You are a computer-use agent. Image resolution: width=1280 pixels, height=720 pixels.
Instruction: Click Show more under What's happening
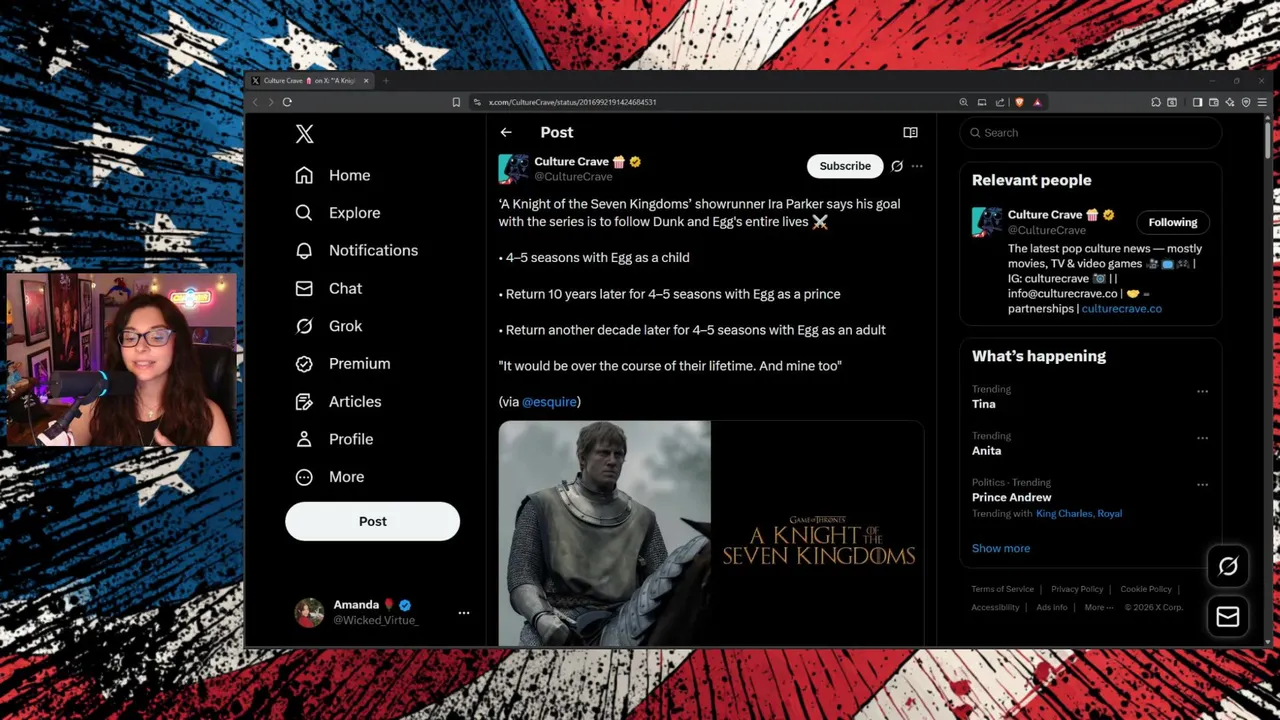[1001, 548]
